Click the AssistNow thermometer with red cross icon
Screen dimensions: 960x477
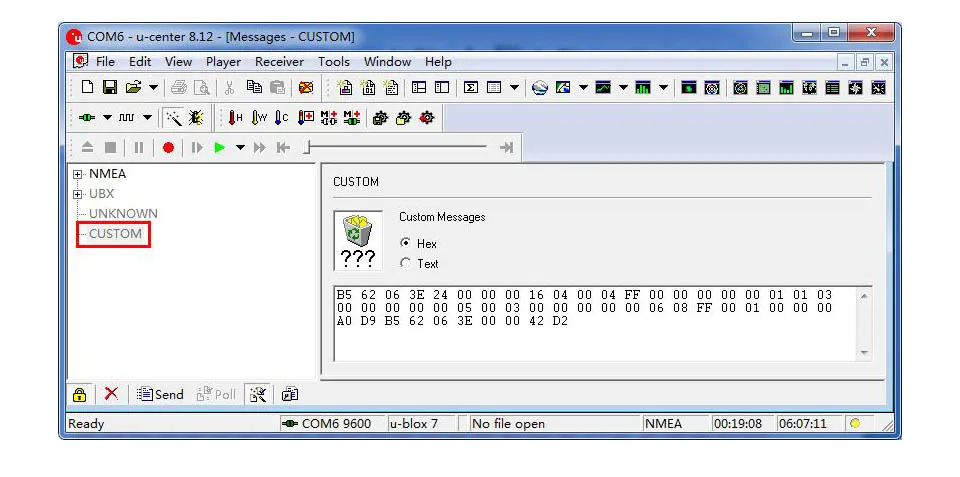click(x=306, y=117)
